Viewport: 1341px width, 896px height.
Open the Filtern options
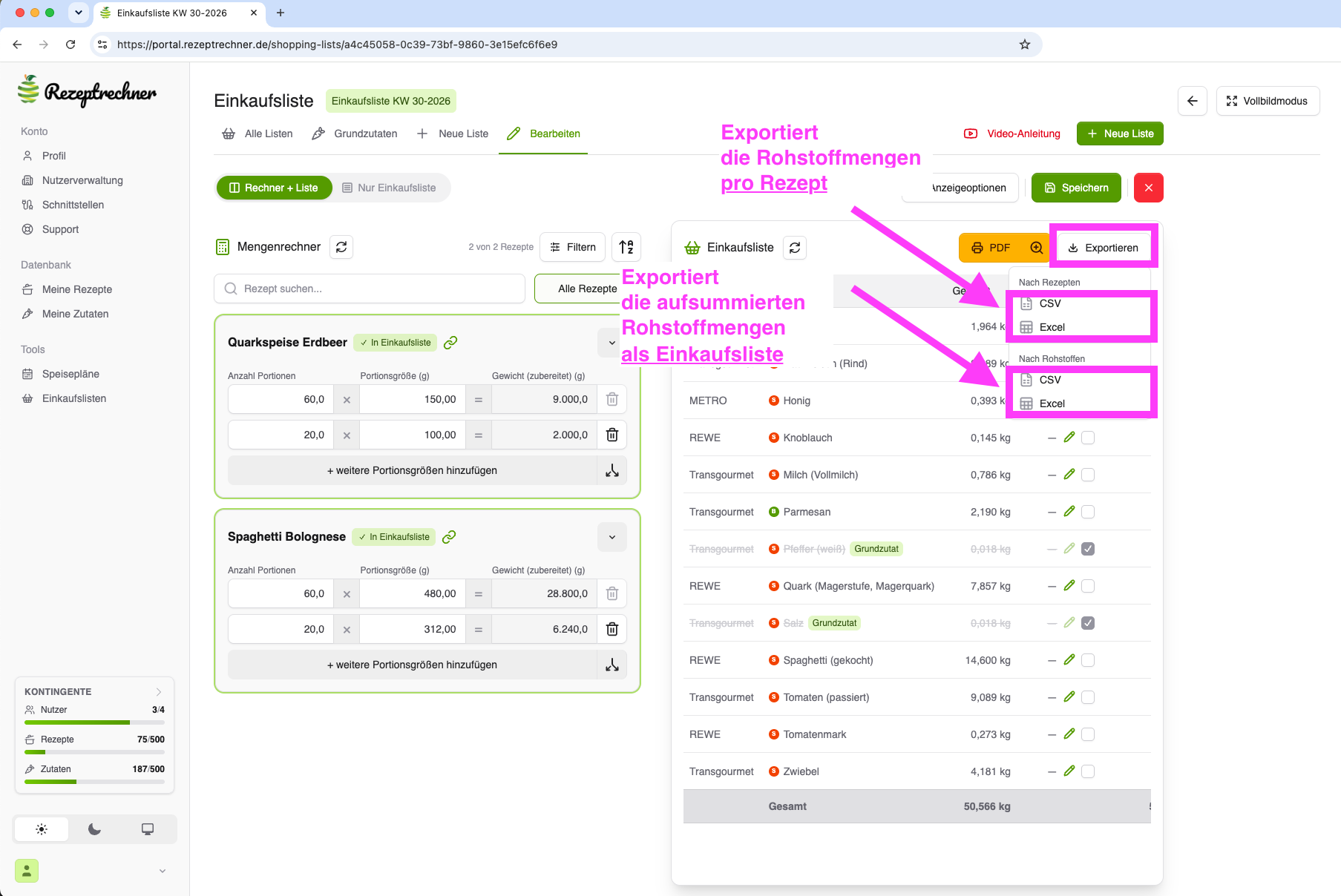click(573, 247)
